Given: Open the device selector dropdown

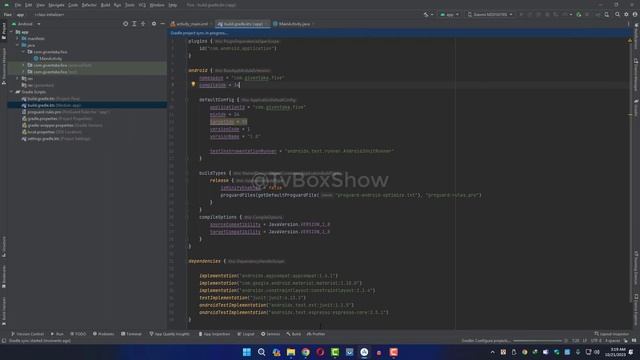Looking at the screenshot, I should coord(490,15).
